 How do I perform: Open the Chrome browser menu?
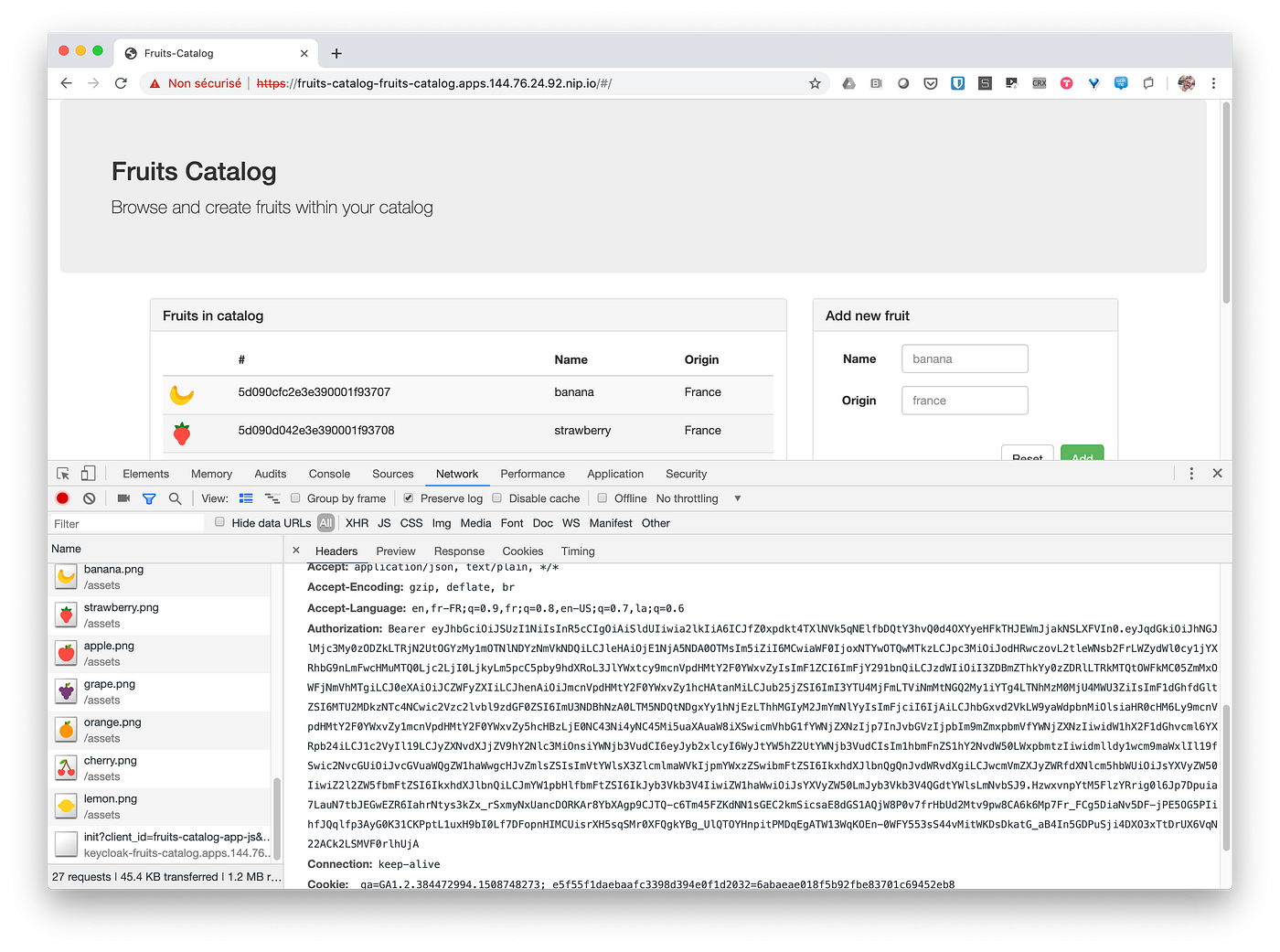click(x=1213, y=83)
